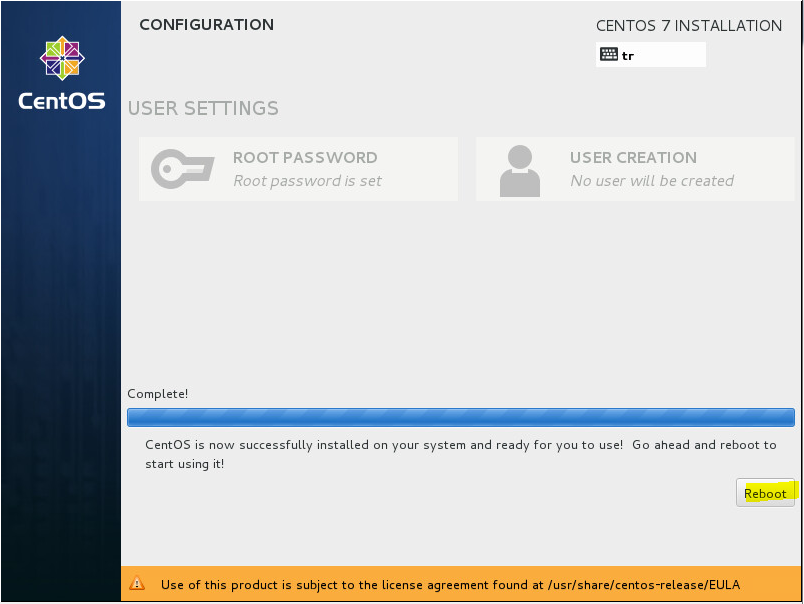Image resolution: width=804 pixels, height=604 pixels.
Task: Click the orange EULA license notice bar
Action: point(460,583)
